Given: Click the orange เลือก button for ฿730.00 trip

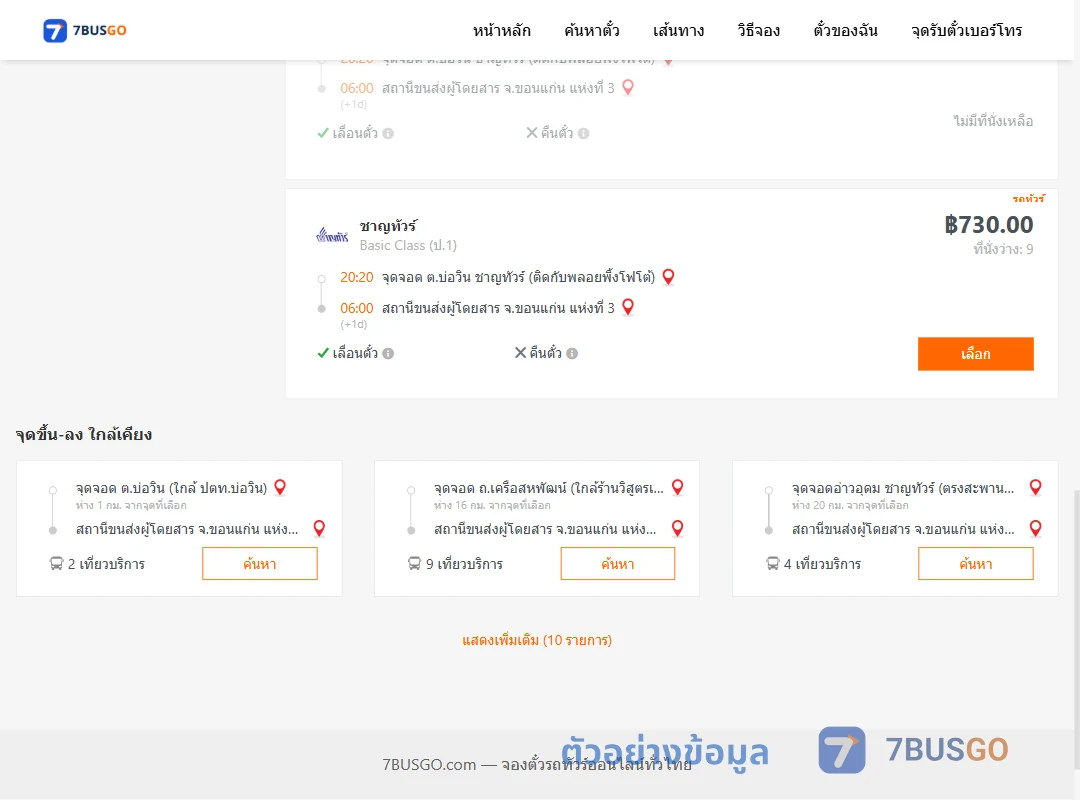Looking at the screenshot, I should point(975,353).
